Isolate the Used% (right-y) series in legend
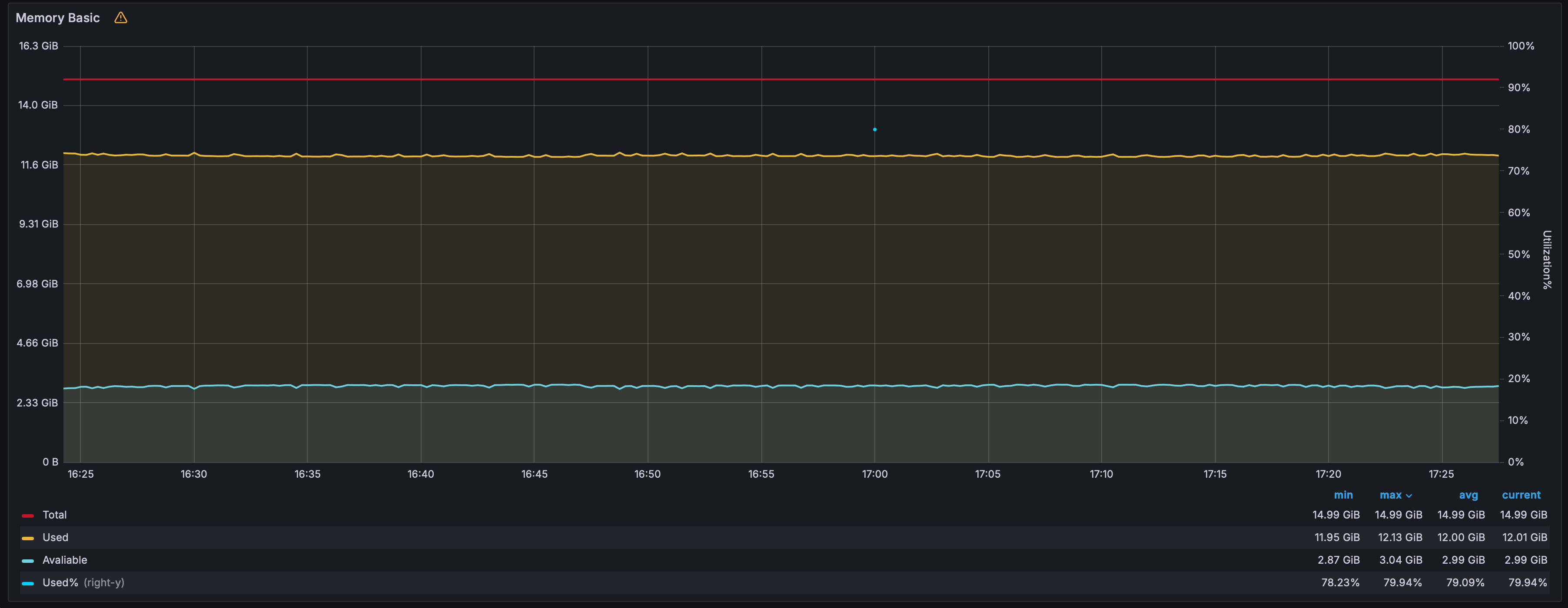Image resolution: width=1568 pixels, height=608 pixels. (x=83, y=582)
